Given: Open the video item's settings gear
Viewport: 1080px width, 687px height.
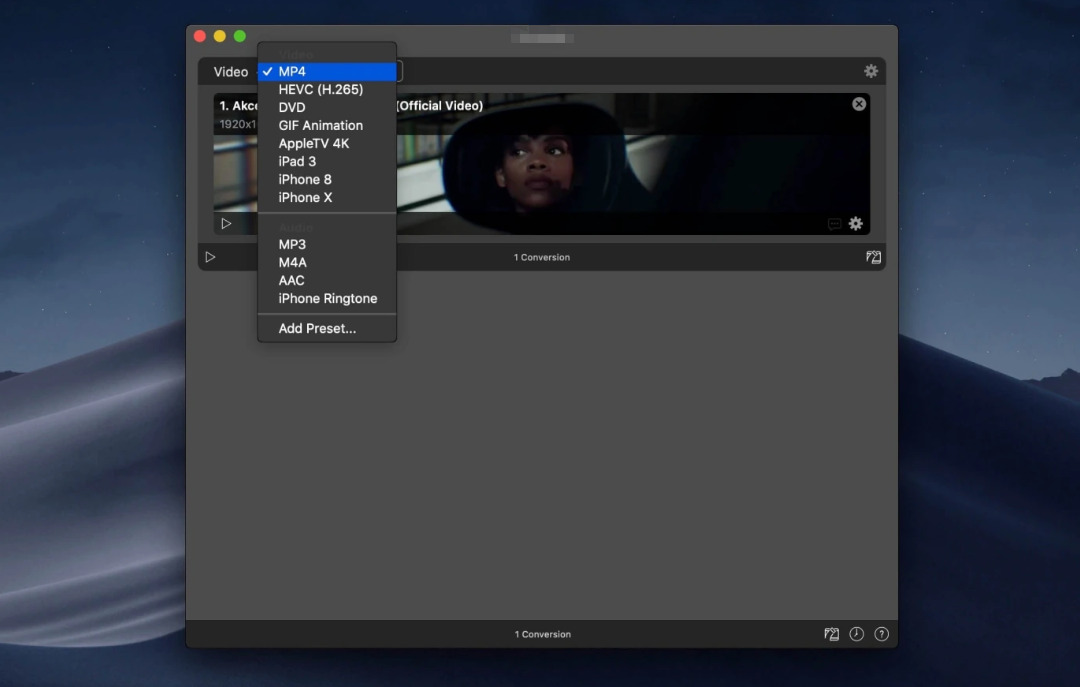Looking at the screenshot, I should tap(855, 223).
